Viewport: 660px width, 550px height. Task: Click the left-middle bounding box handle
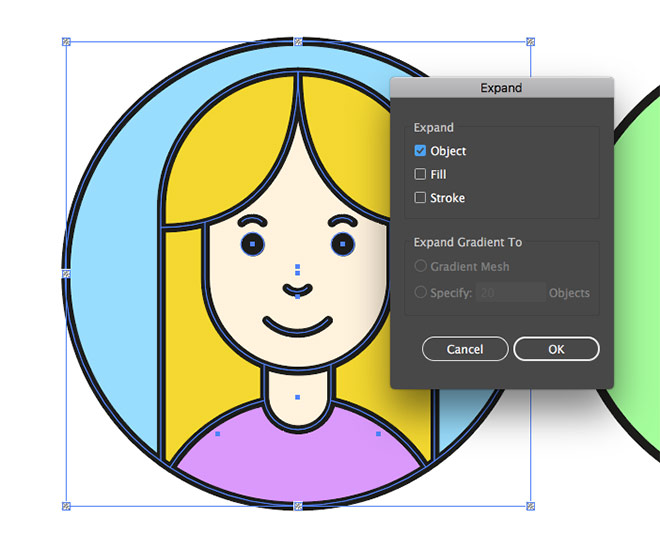tap(66, 274)
